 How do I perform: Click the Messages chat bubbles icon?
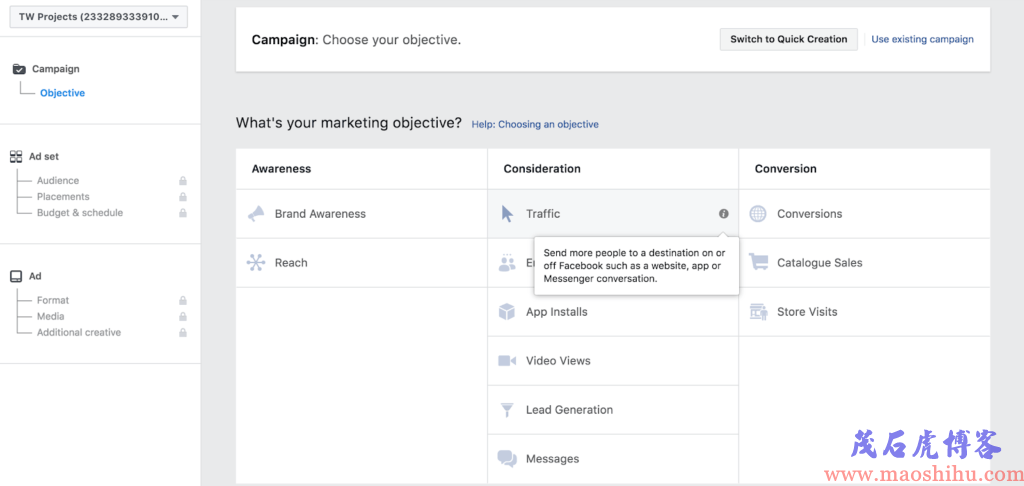pos(507,459)
